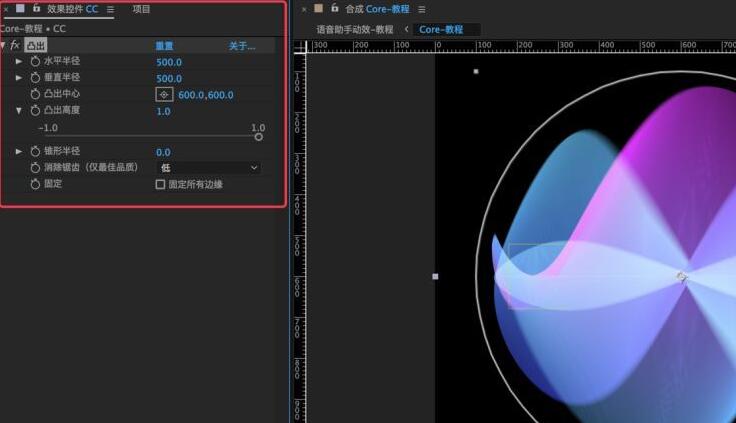The image size is (736, 423).
Task: Open the 语音助手动效-教程 composition breadcrumb
Action: point(355,30)
